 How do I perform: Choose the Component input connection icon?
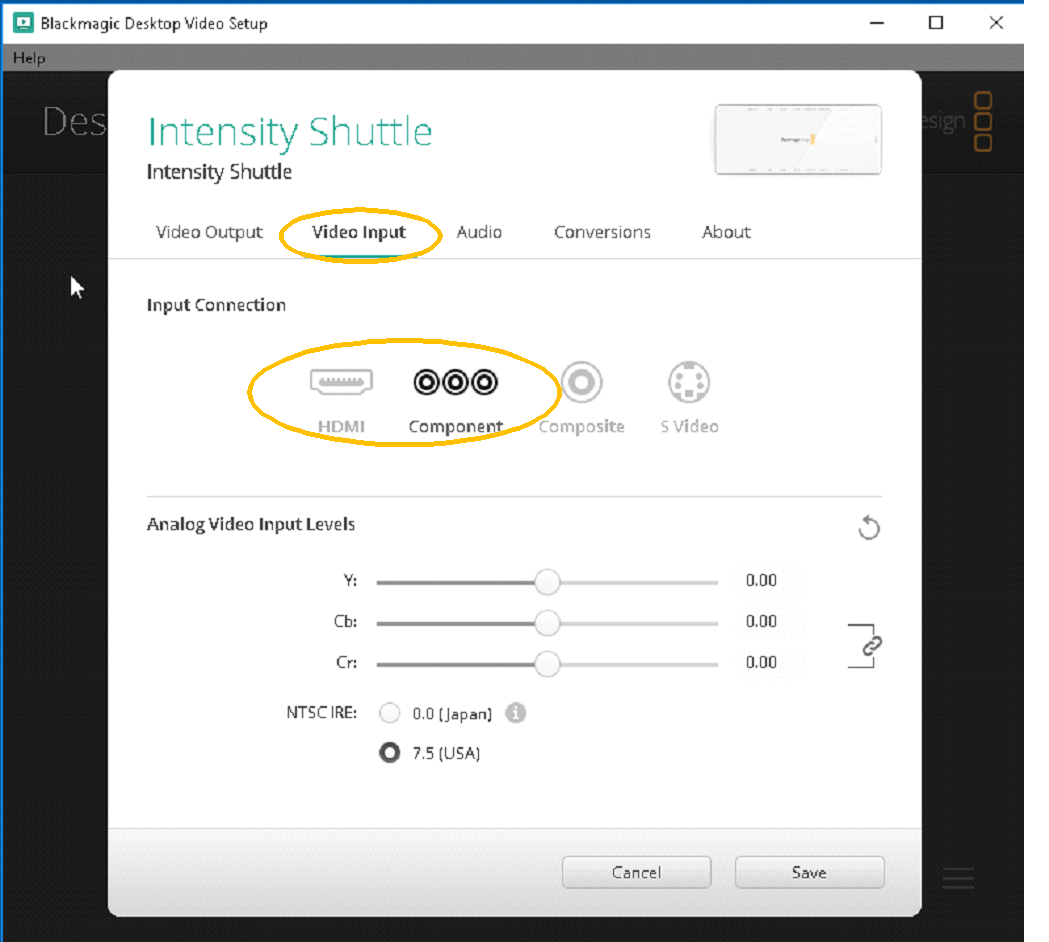pos(455,382)
